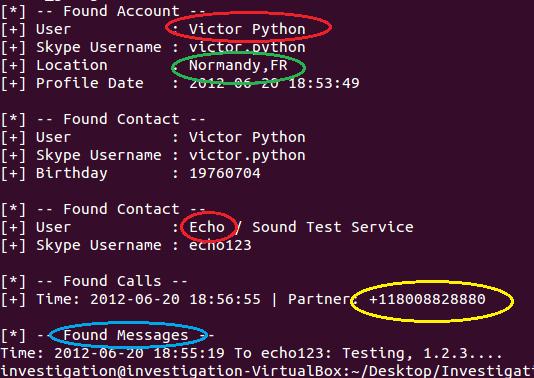Image resolution: width=534 pixels, height=378 pixels.
Task: Click the second Found Contact header
Action: coord(103,209)
